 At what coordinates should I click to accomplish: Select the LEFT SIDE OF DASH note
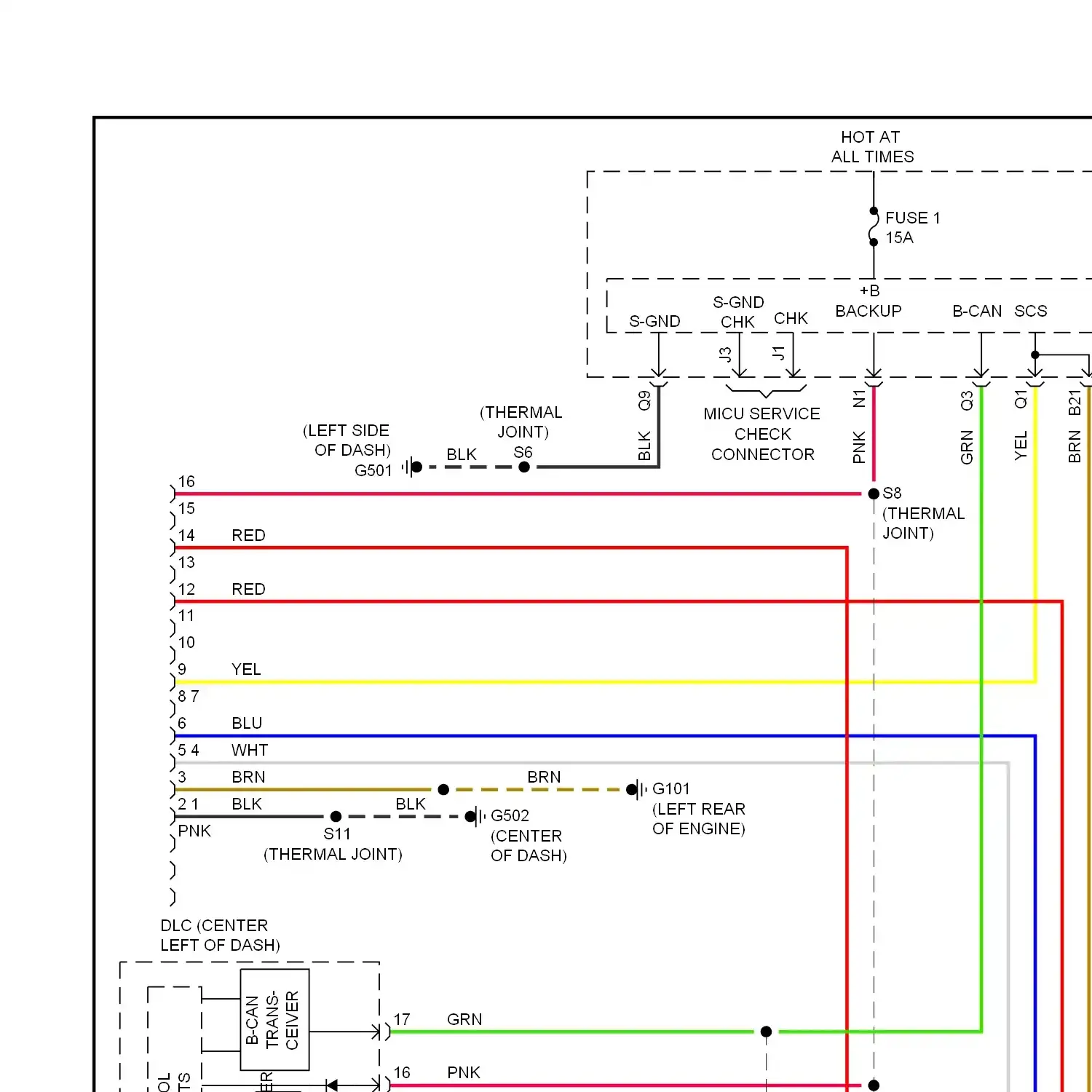pyautogui.click(x=347, y=440)
